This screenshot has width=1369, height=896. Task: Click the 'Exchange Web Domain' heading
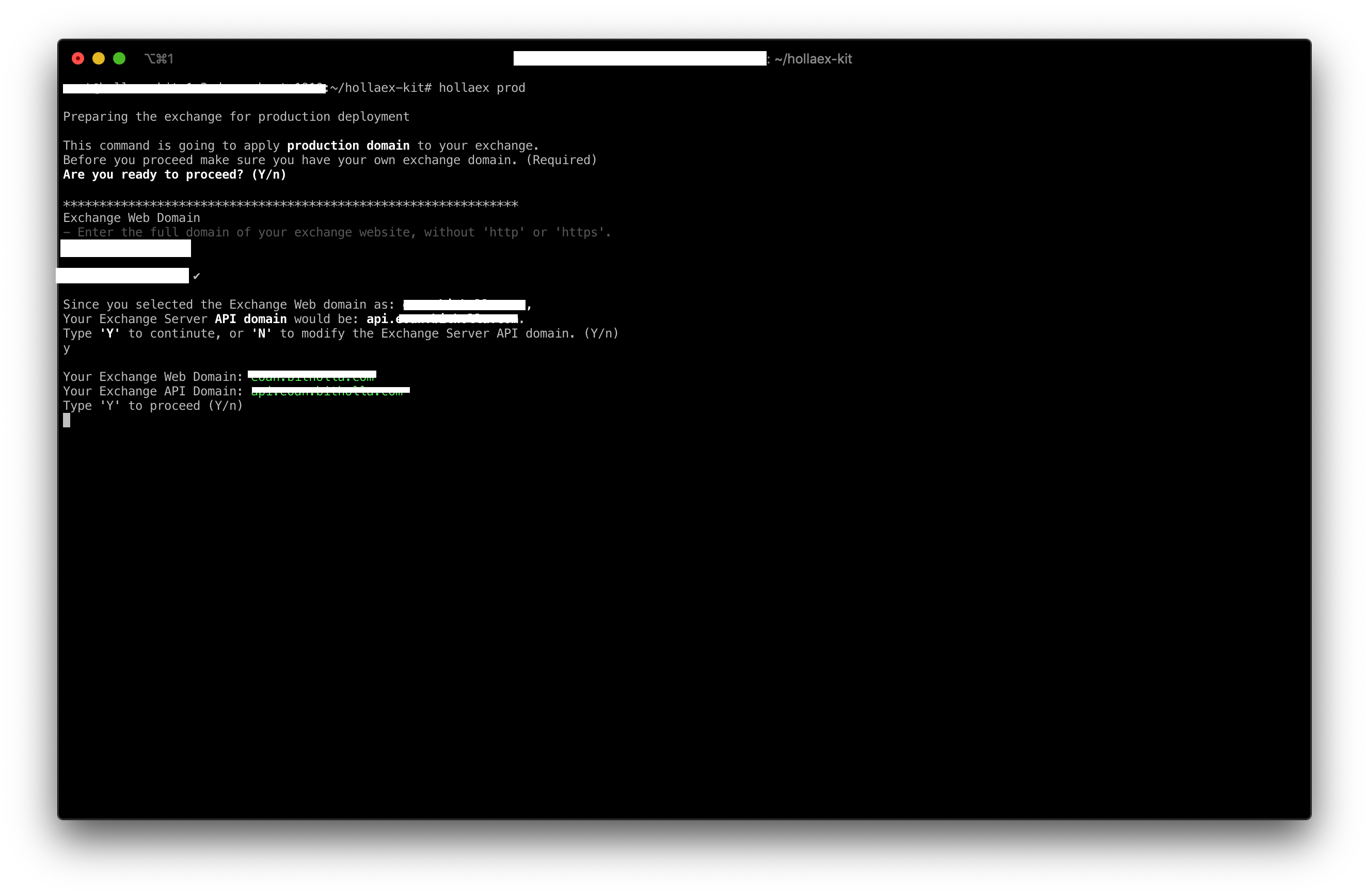point(131,218)
